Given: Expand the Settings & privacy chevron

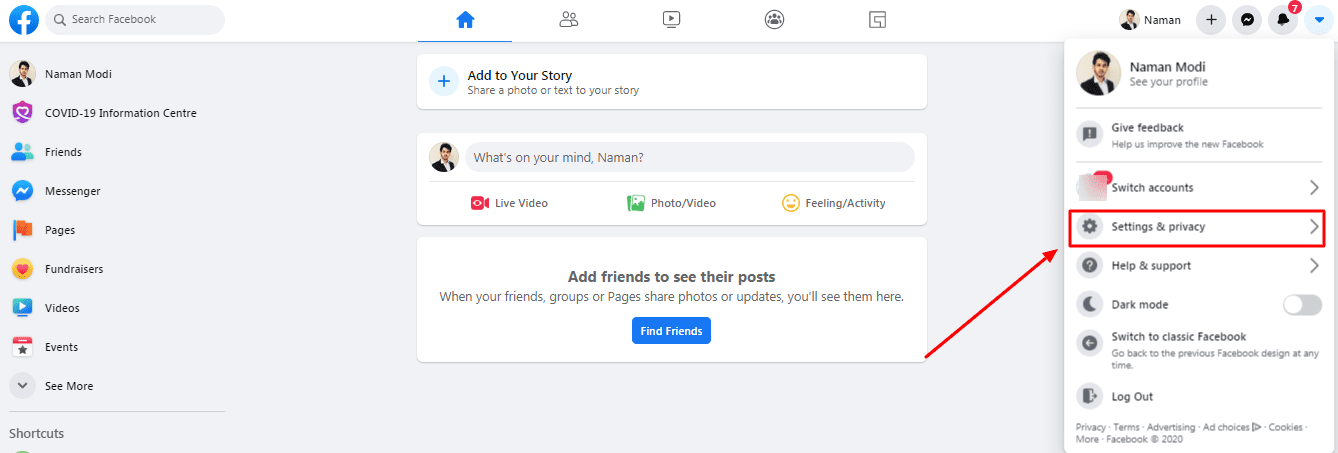Looking at the screenshot, I should [x=1314, y=227].
